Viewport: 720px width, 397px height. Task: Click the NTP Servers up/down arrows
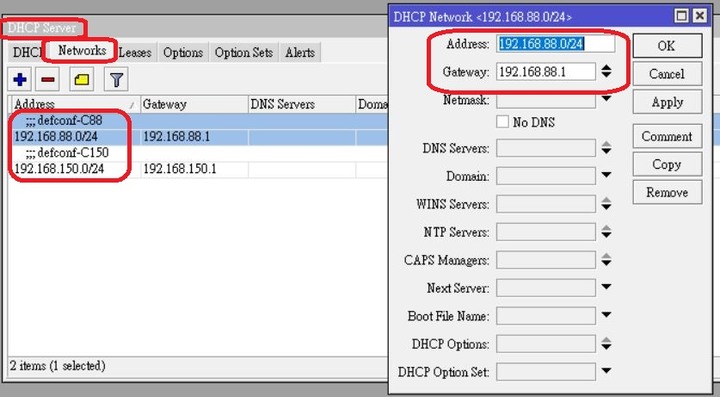tap(606, 232)
